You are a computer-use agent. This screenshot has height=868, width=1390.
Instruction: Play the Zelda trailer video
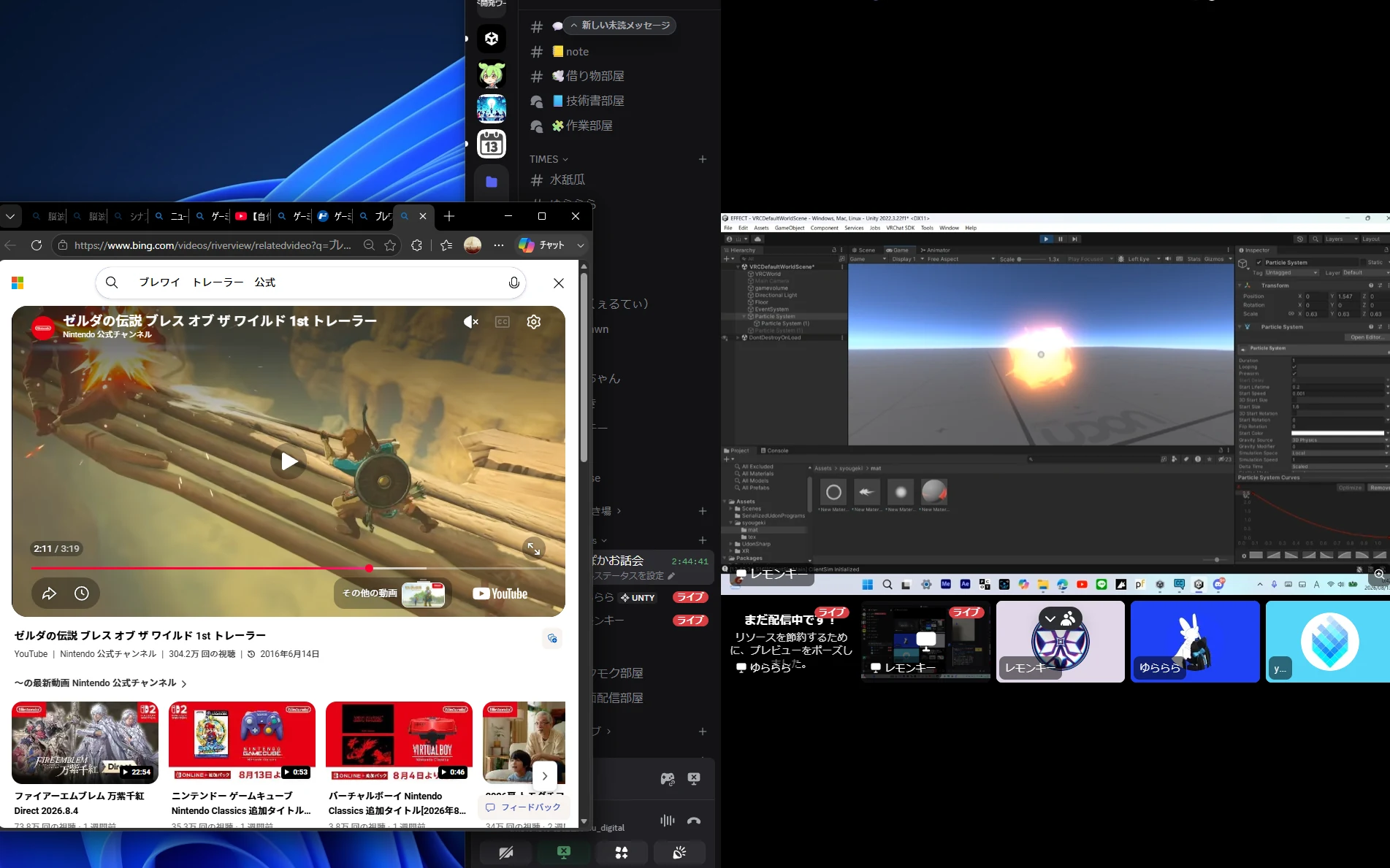pyautogui.click(x=289, y=461)
